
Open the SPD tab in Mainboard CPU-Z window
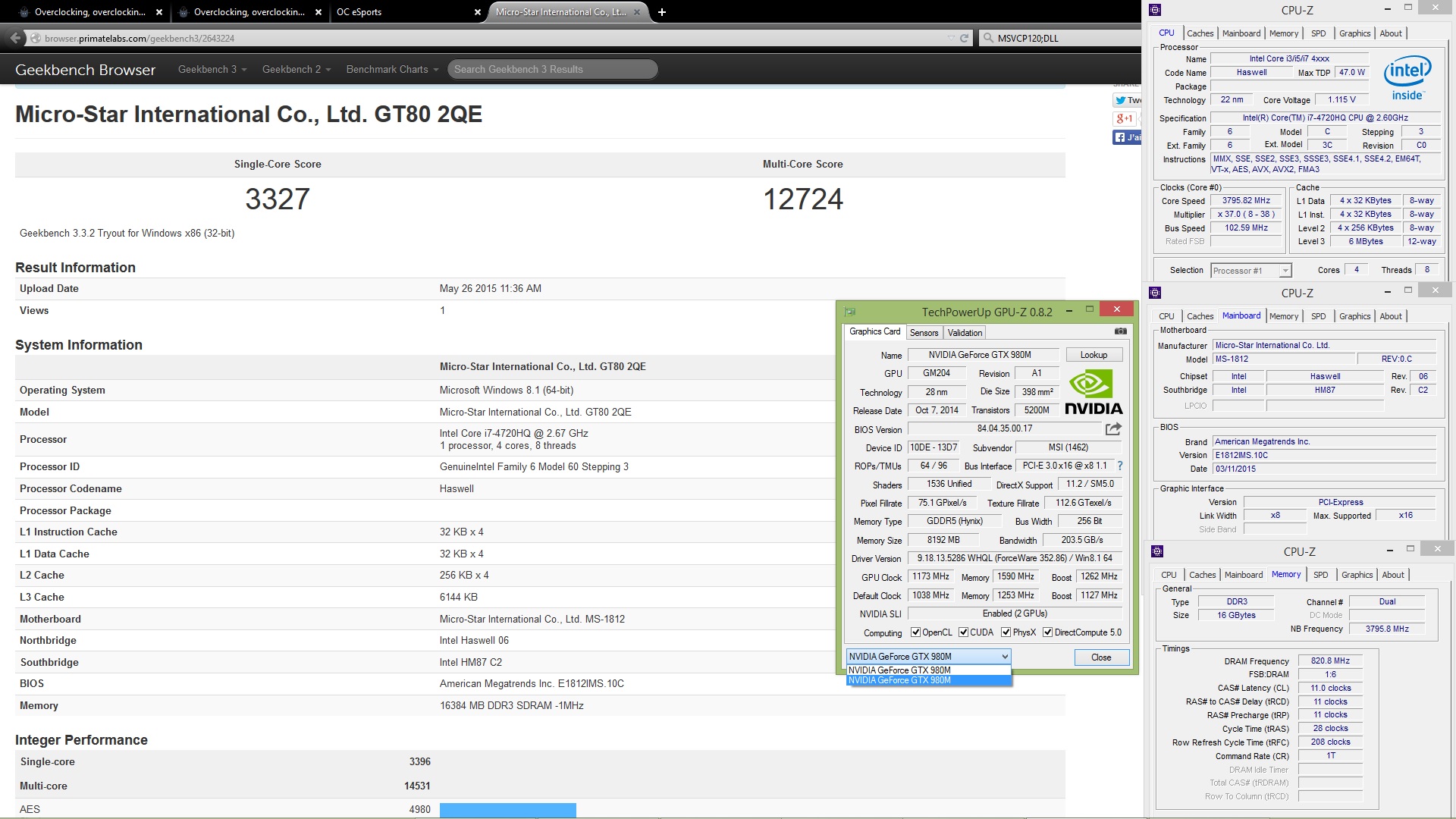click(1319, 316)
